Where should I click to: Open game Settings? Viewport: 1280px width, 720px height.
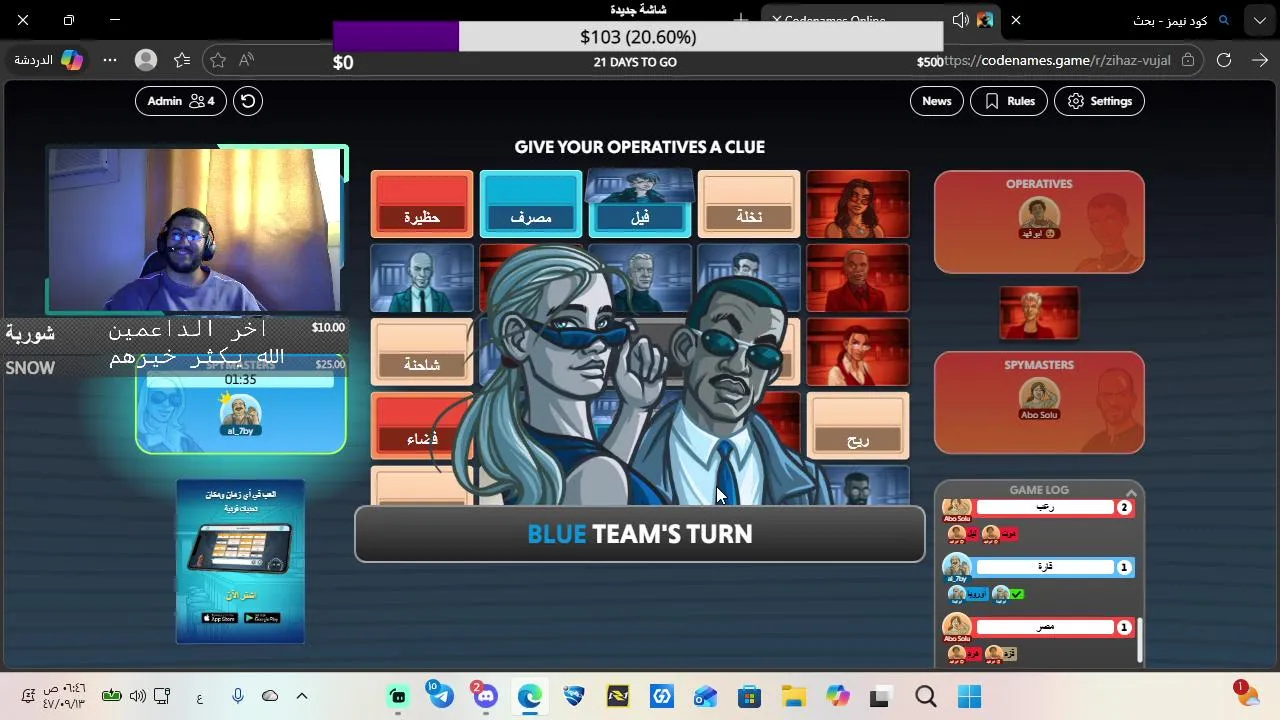tap(1099, 101)
